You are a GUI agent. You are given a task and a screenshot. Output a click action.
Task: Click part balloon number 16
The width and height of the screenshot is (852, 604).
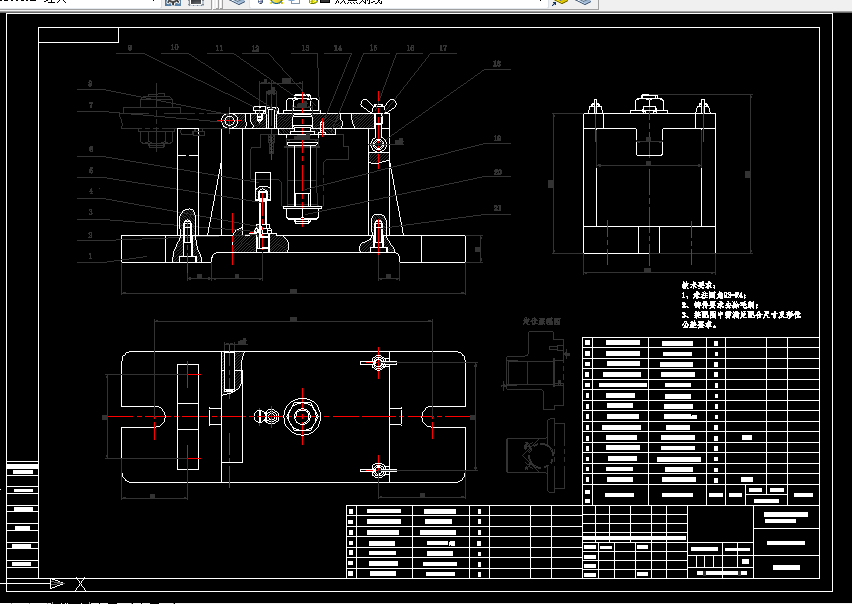click(x=410, y=48)
